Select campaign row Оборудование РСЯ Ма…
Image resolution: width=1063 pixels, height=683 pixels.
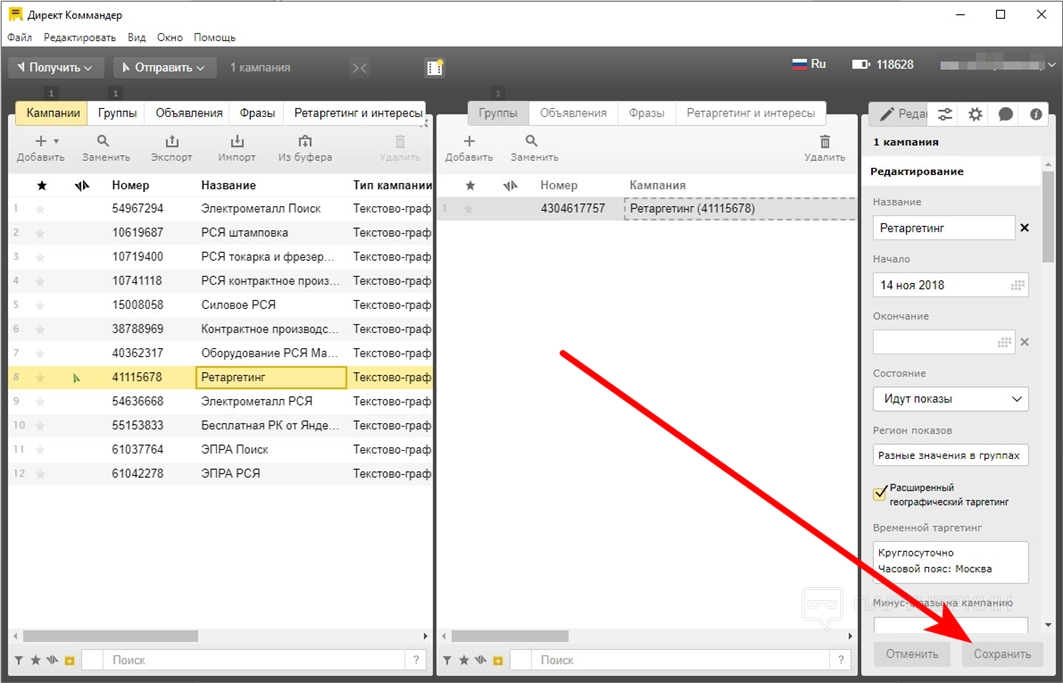[220, 353]
